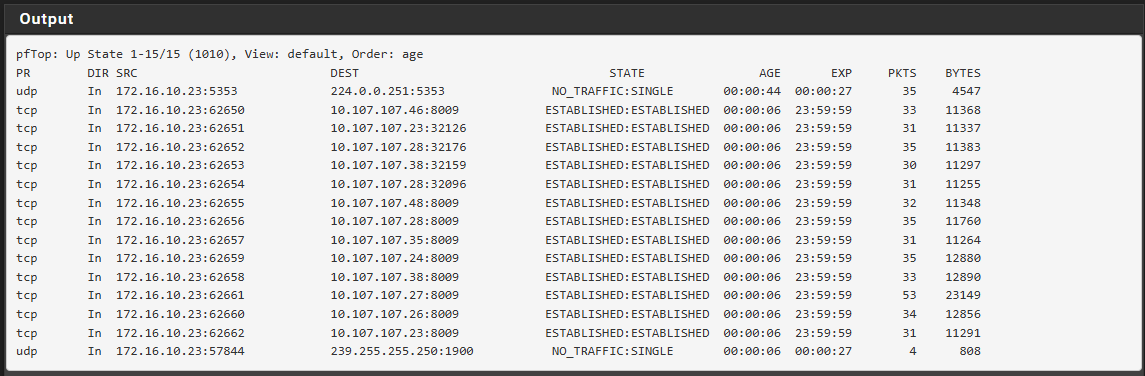Viewport: 1145px width, 376px height.
Task: Click destination 10.107.107.38:32159
Action: [398, 165]
